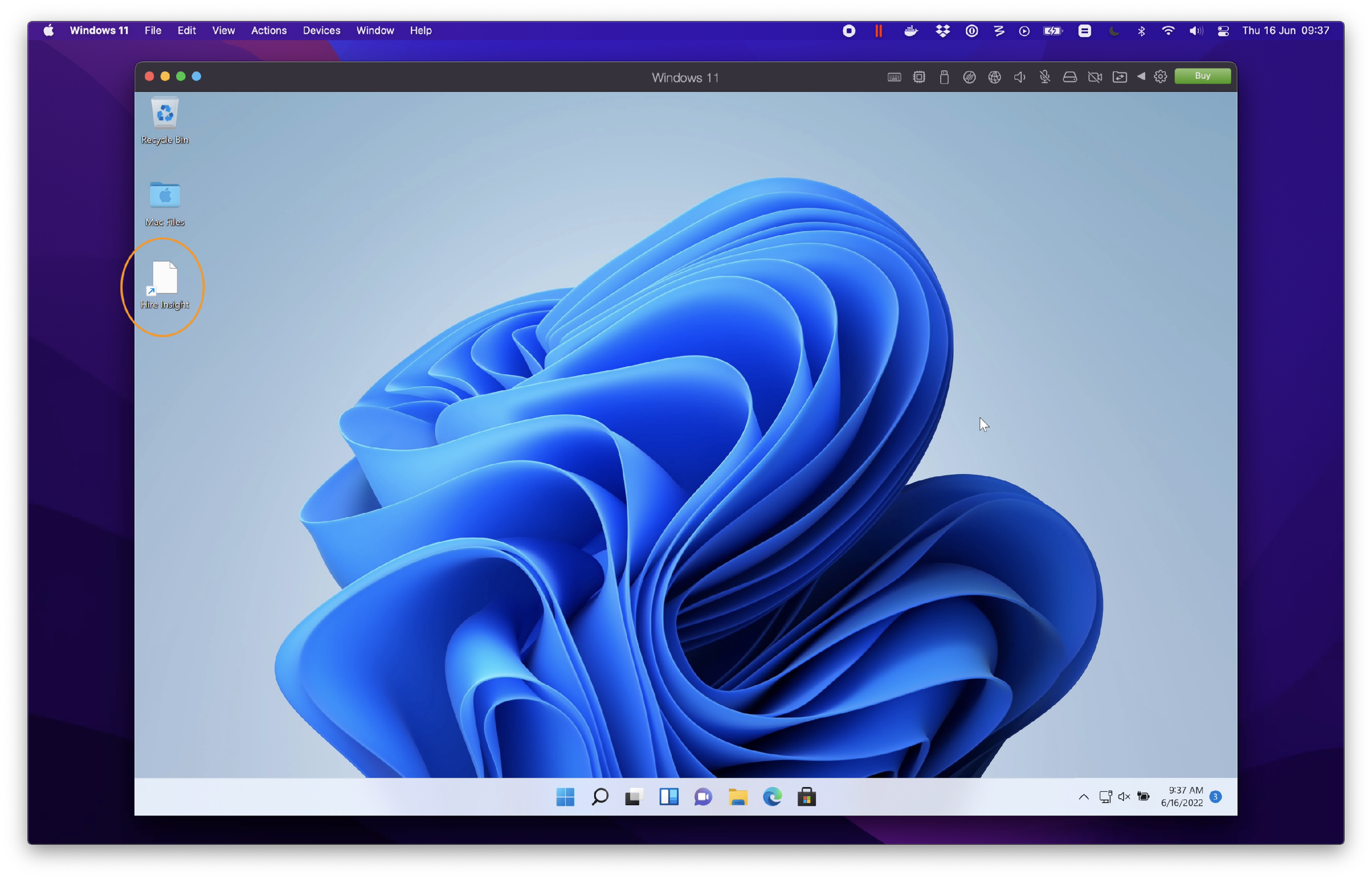Screen dimensions: 1372x879
Task: Open the battery charging status menu
Action: (1052, 30)
